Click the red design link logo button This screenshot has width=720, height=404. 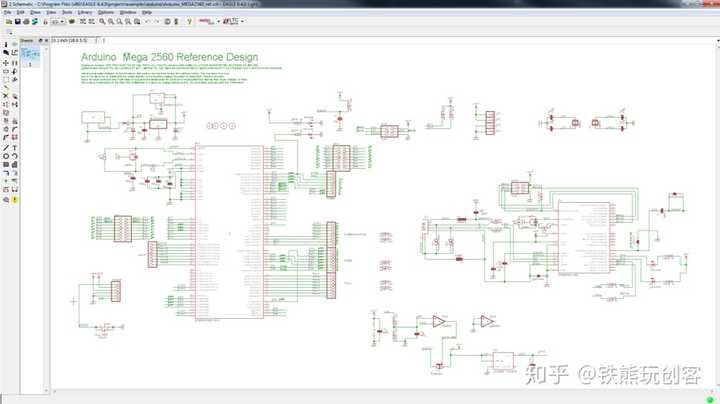coord(206,21)
